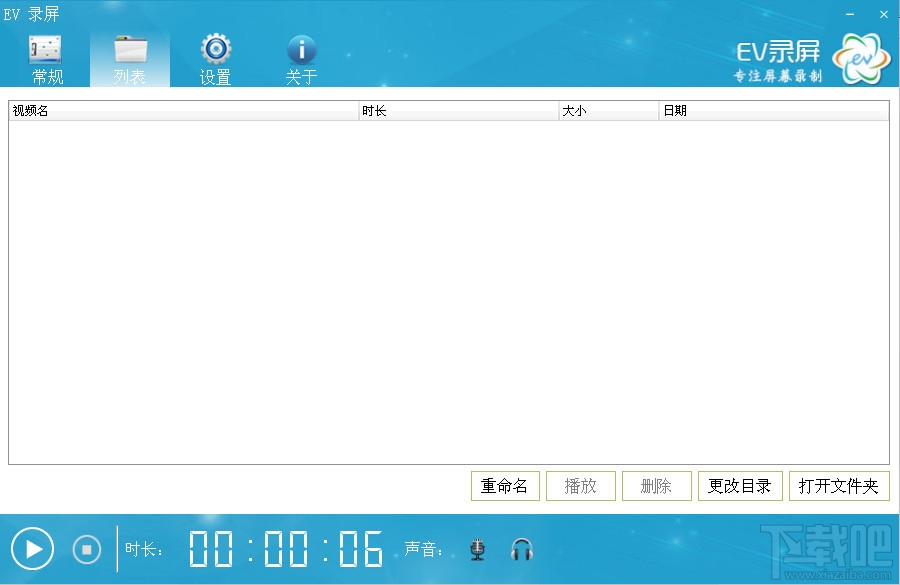
Task: Click the recording timer display
Action: coord(287,549)
